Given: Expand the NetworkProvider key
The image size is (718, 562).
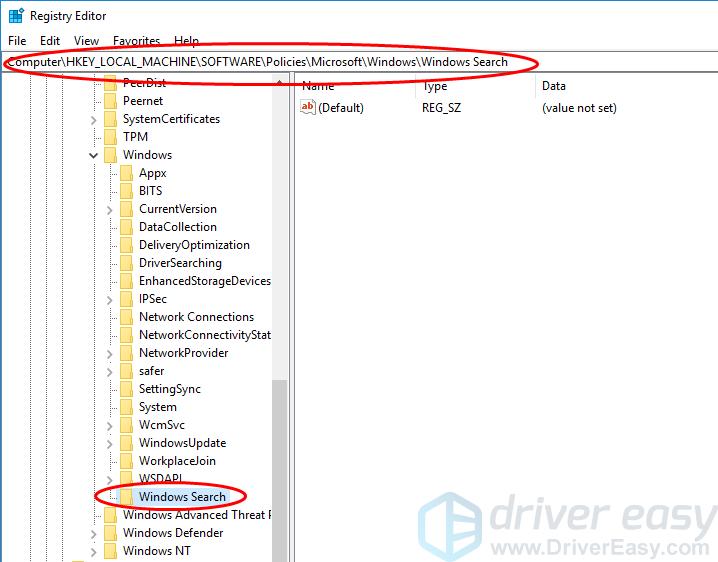Looking at the screenshot, I should (x=109, y=354).
